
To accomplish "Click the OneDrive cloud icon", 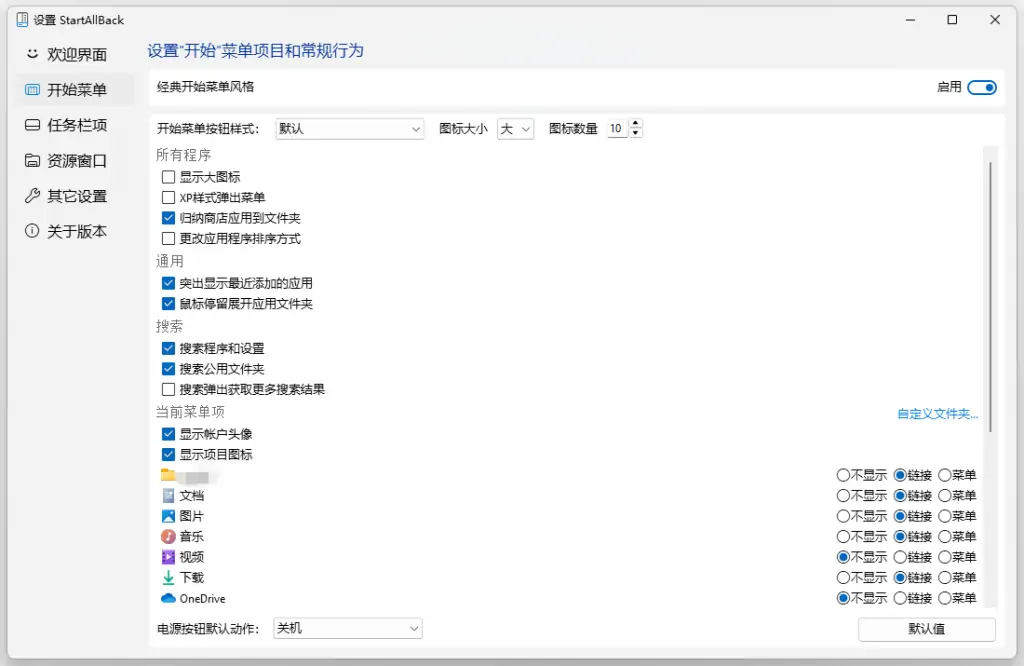I will [x=168, y=598].
